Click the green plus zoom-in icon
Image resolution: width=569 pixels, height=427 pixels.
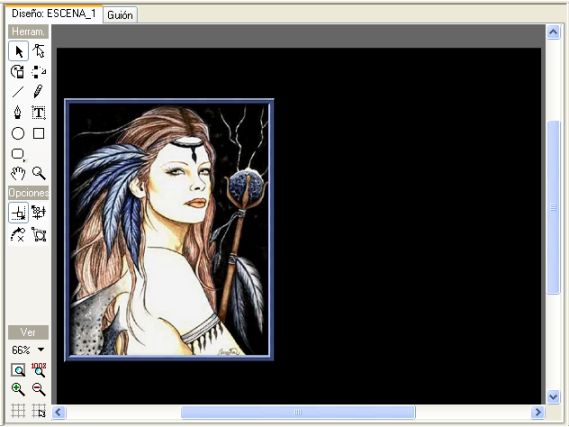(18, 390)
